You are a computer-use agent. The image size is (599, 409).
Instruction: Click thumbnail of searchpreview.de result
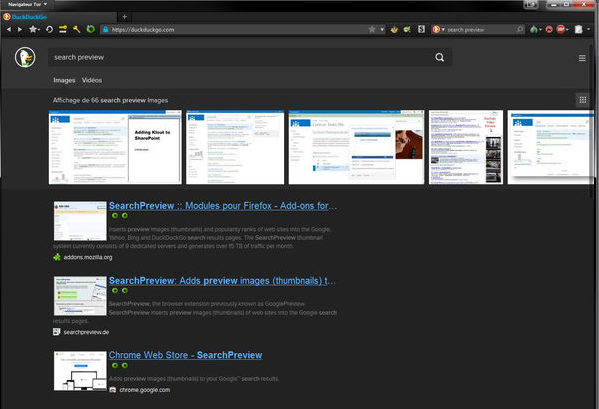pyautogui.click(x=80, y=296)
